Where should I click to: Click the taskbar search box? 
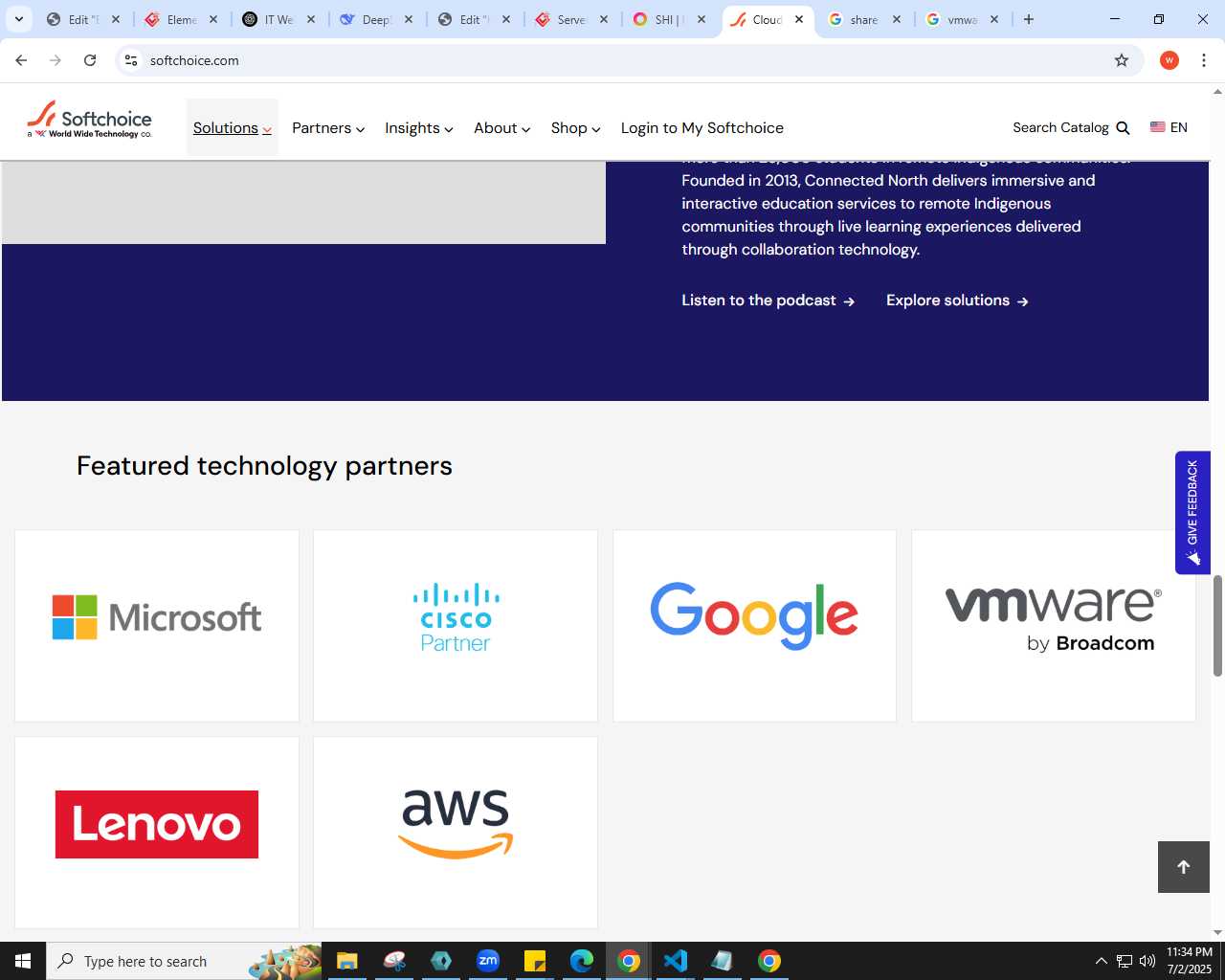tap(185, 961)
